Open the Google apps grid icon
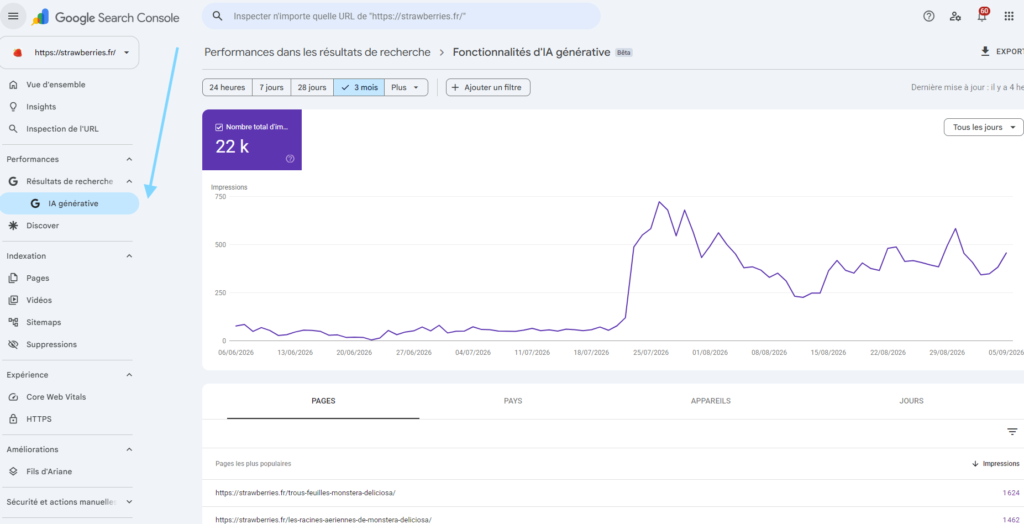Screen dimensions: 1024x524 pyautogui.click(x=1009, y=16)
